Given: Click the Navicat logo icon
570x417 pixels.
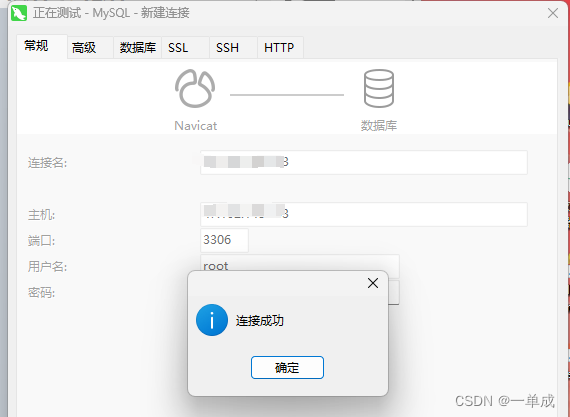Looking at the screenshot, I should click(195, 88).
